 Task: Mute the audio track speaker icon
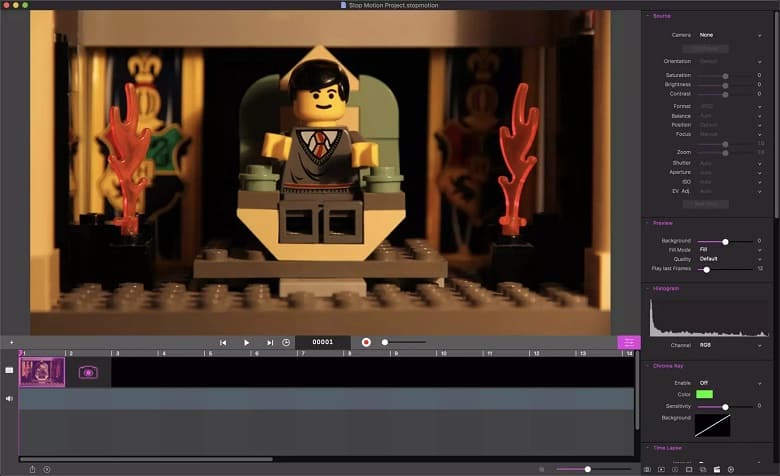[x=9, y=398]
